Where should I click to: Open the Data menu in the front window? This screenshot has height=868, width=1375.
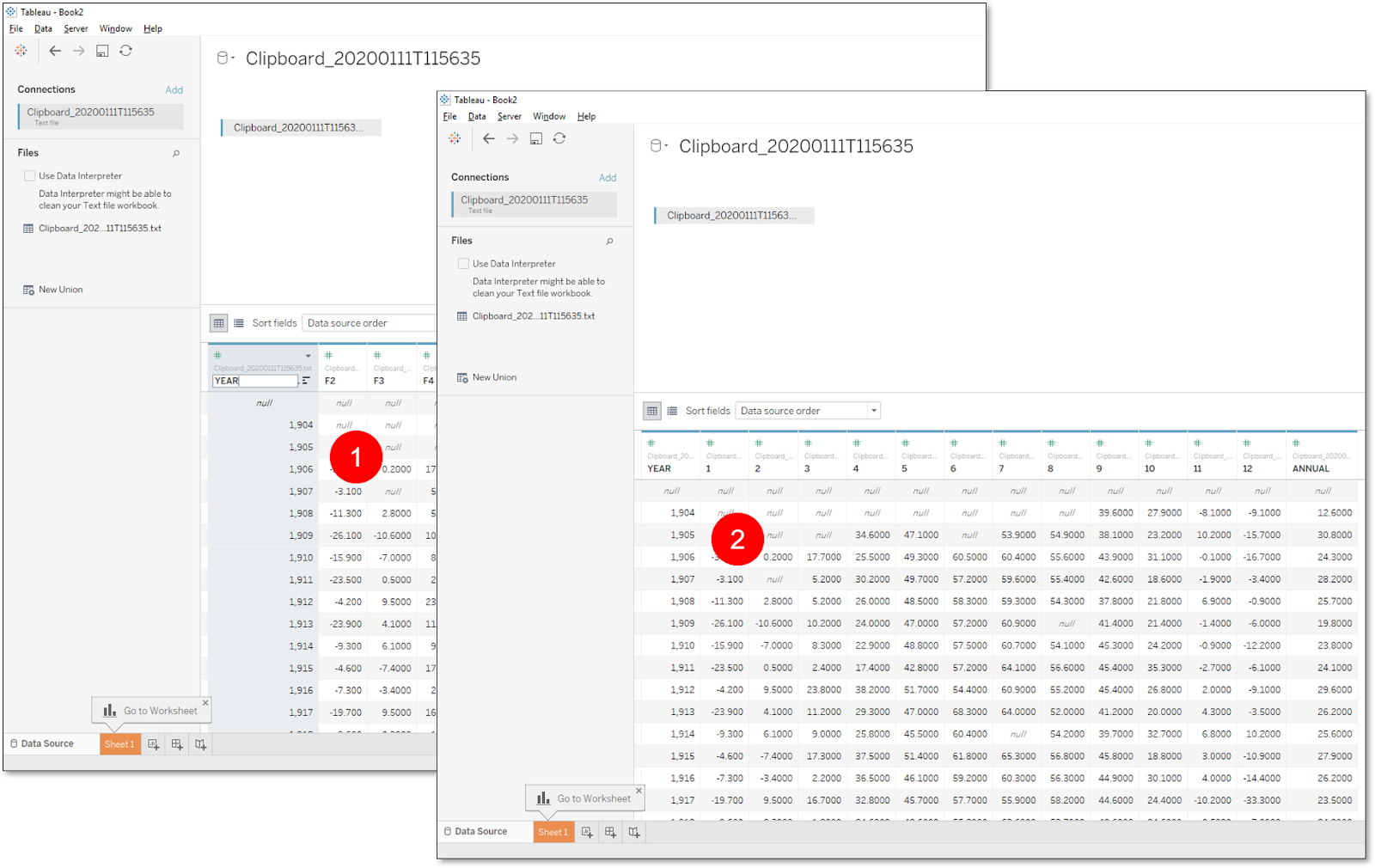[x=477, y=117]
